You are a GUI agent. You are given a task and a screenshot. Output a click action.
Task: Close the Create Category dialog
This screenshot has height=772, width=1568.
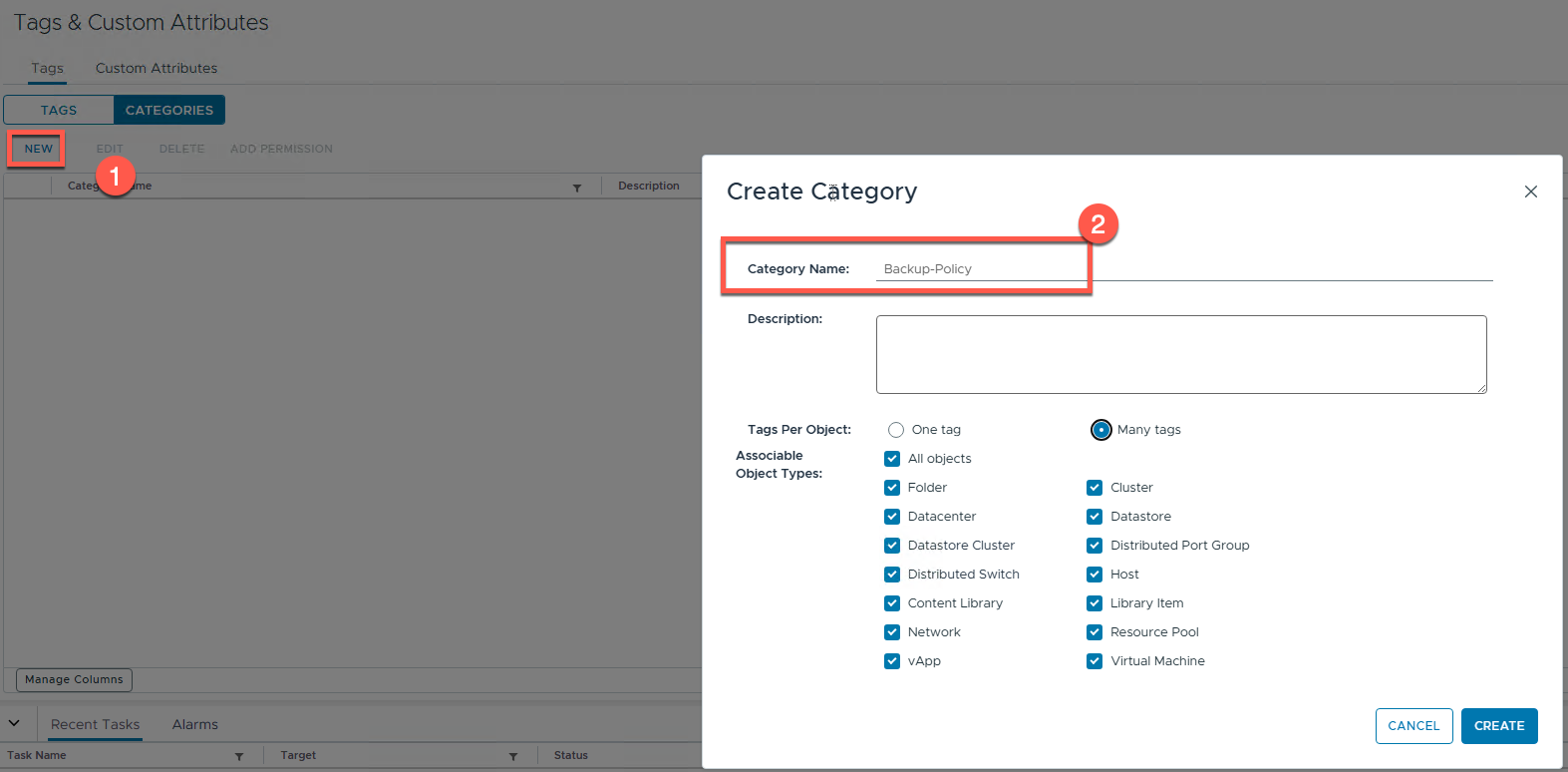(1530, 192)
